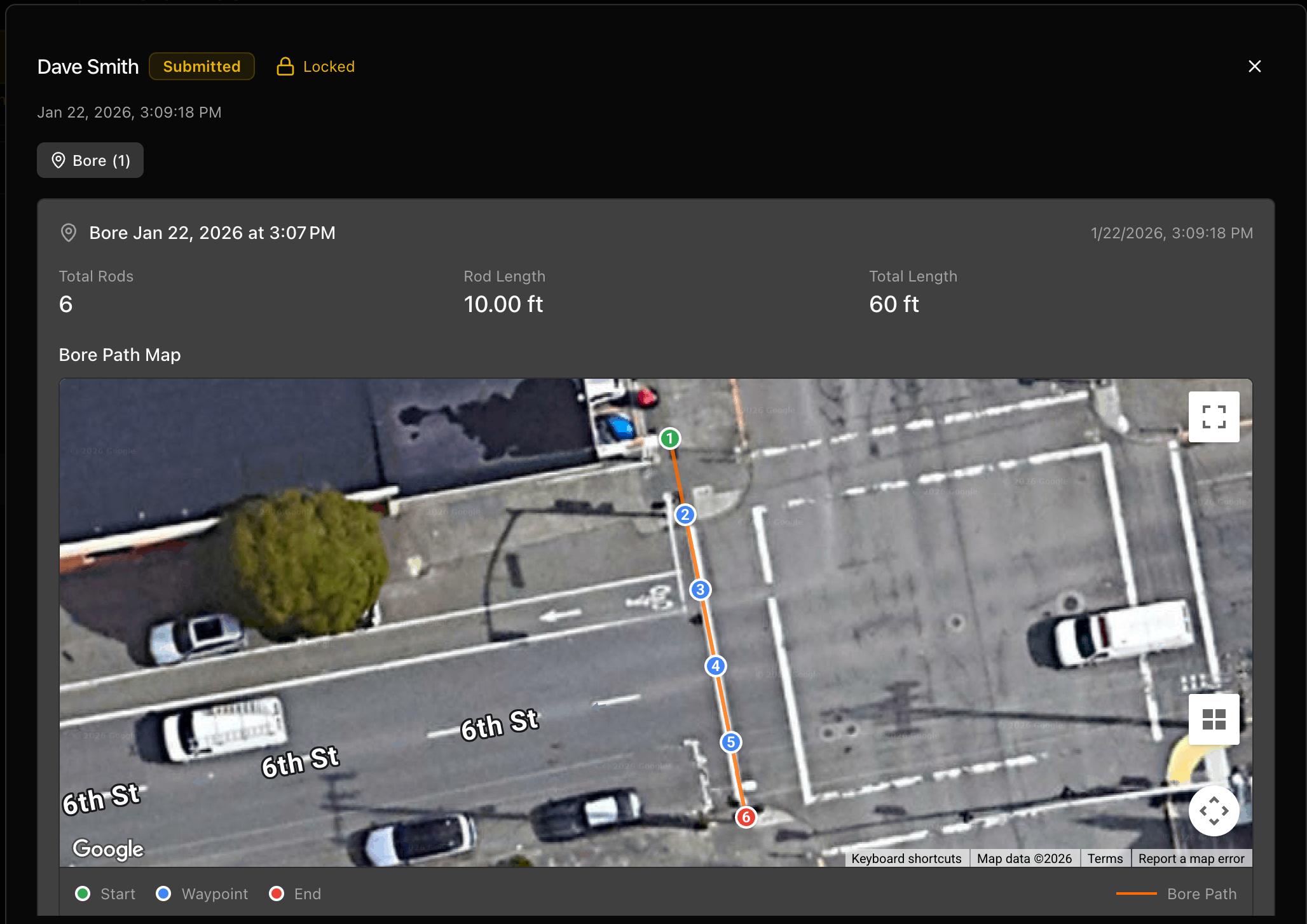
Task: Select waypoint marker 2 on map
Action: [x=685, y=515]
